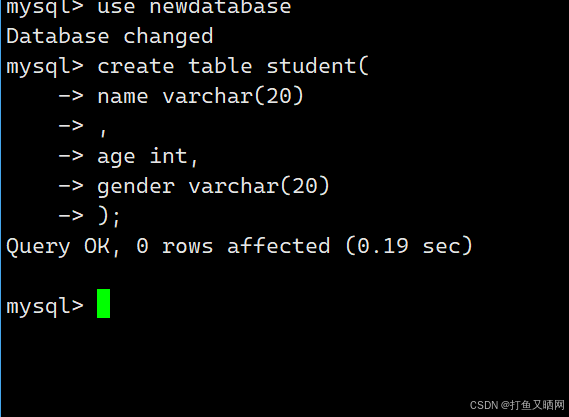This screenshot has width=569, height=417.
Task: Click the '->' arrow before 'name'
Action: tap(71, 96)
